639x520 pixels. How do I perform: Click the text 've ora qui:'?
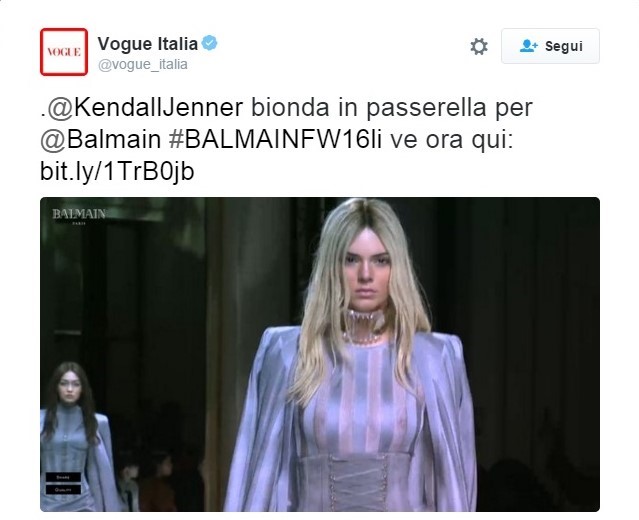point(451,139)
